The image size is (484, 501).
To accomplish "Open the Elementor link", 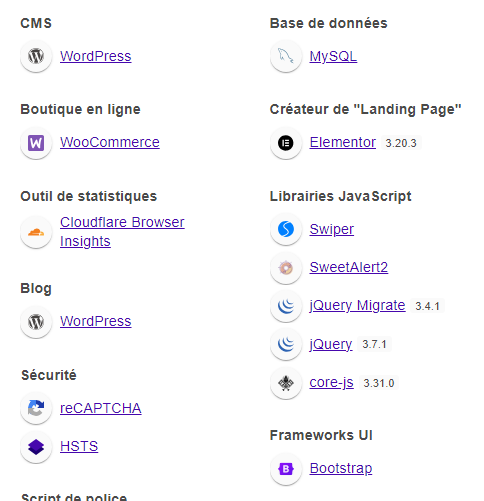I will [x=343, y=142].
